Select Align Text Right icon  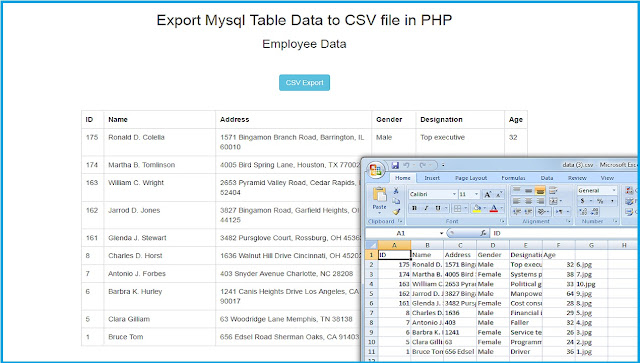click(540, 201)
